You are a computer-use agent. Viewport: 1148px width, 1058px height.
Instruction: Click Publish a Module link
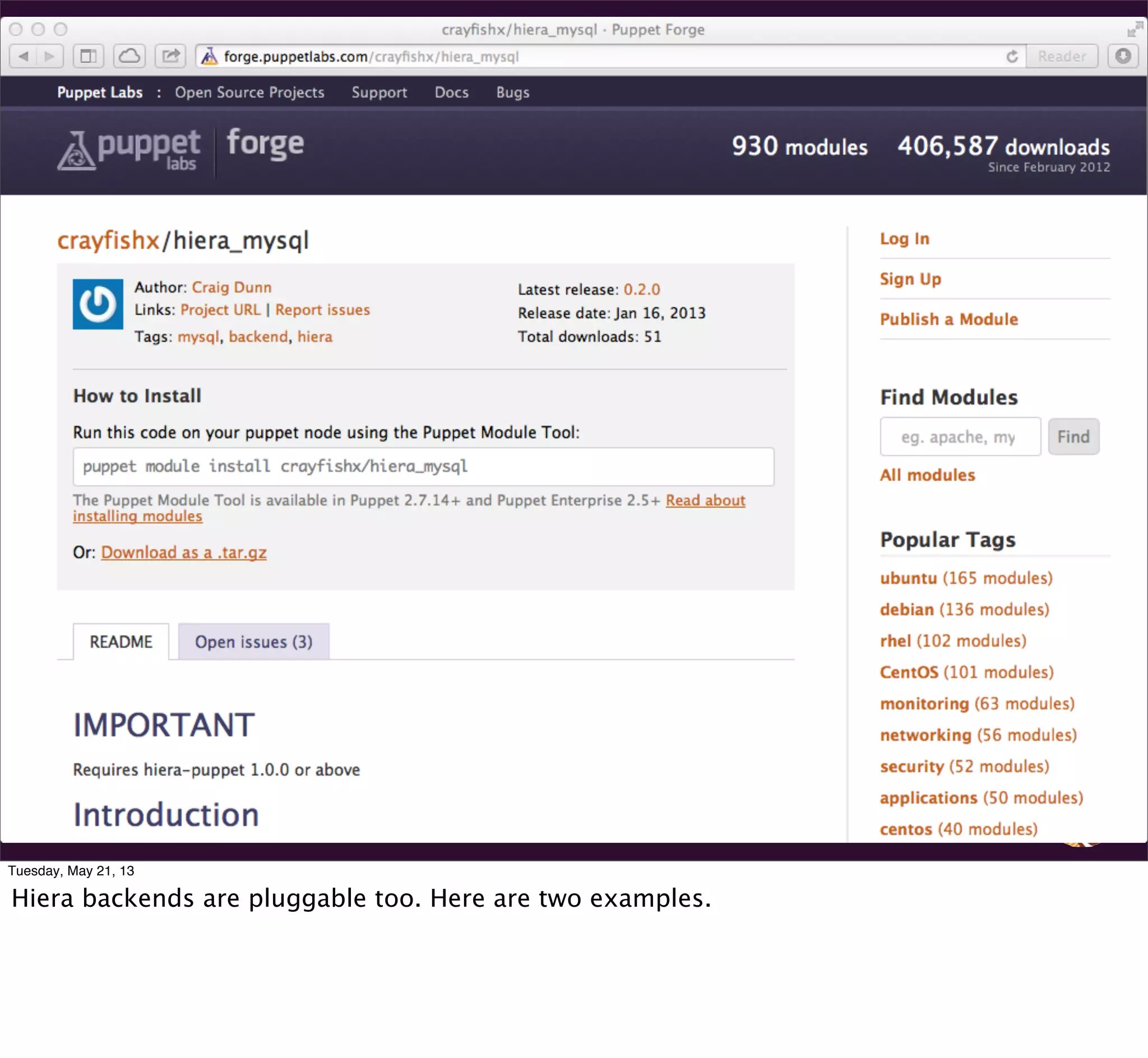pos(949,319)
